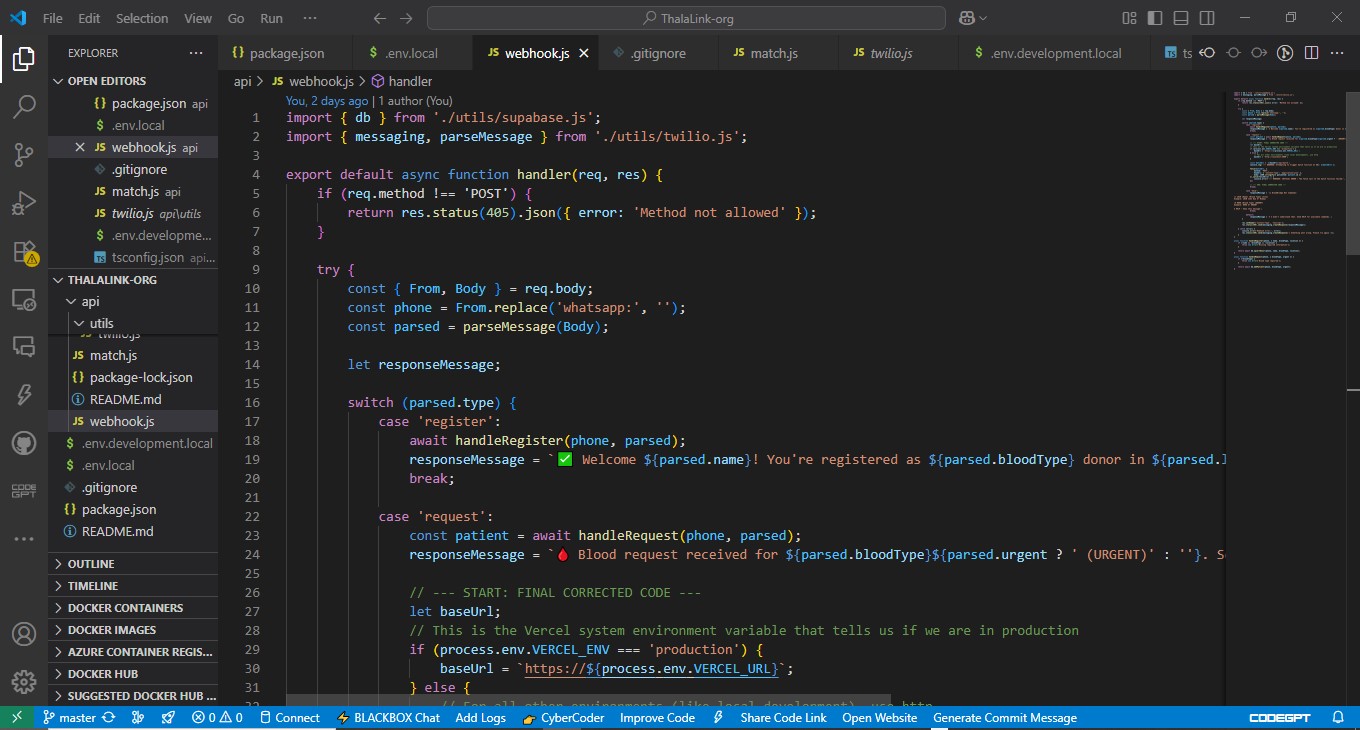Click the split editor right icon

1311,53
